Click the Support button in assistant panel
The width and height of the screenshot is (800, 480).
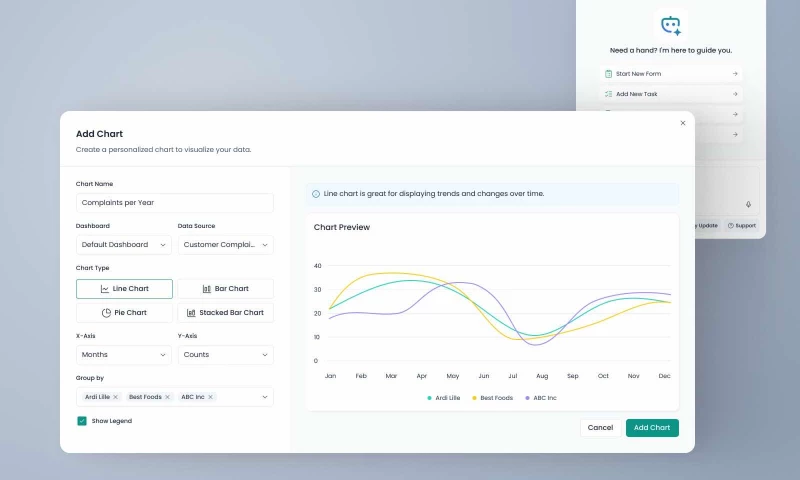tap(742, 225)
